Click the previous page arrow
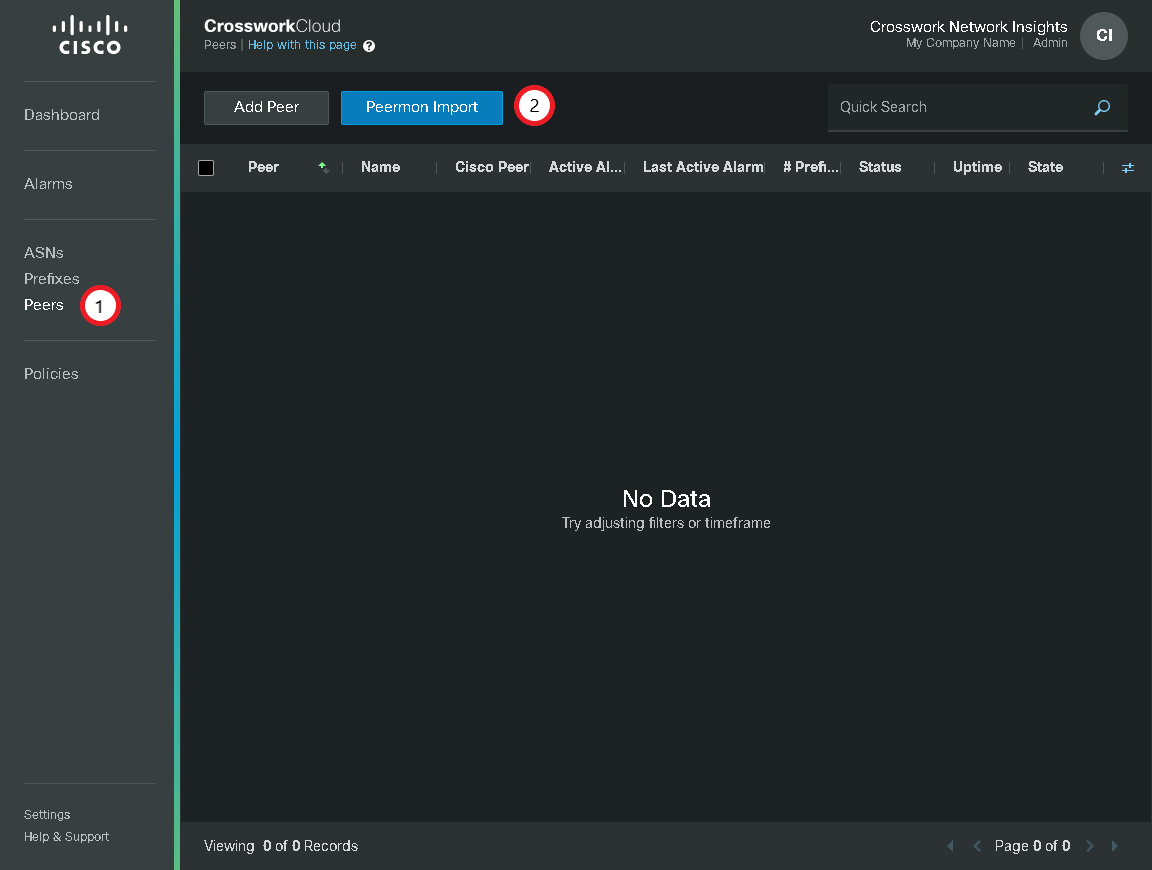 976,845
